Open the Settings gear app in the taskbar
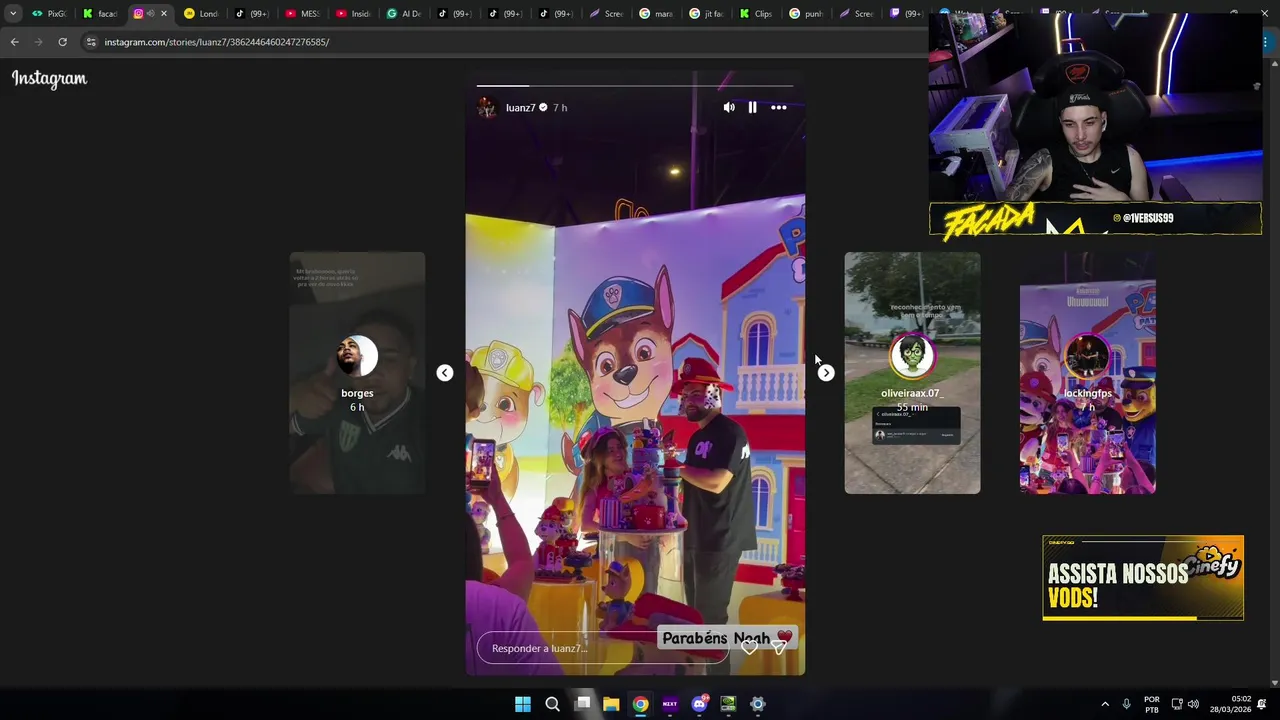This screenshot has width=1280, height=720. (758, 704)
